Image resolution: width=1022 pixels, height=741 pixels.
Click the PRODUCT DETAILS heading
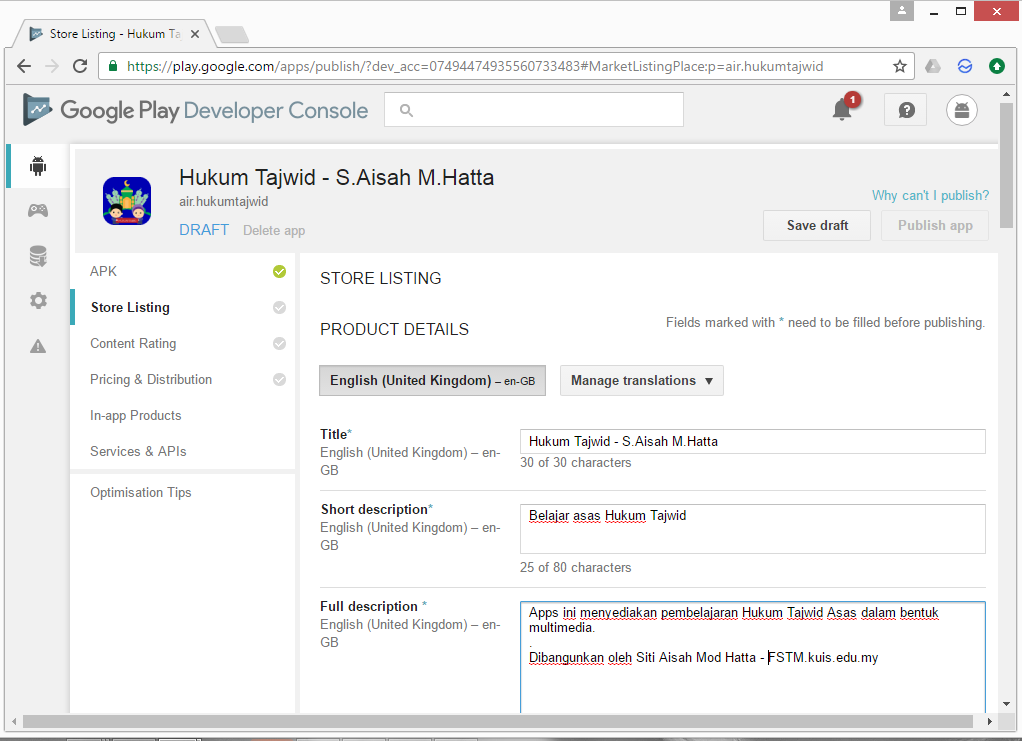pyautogui.click(x=394, y=329)
